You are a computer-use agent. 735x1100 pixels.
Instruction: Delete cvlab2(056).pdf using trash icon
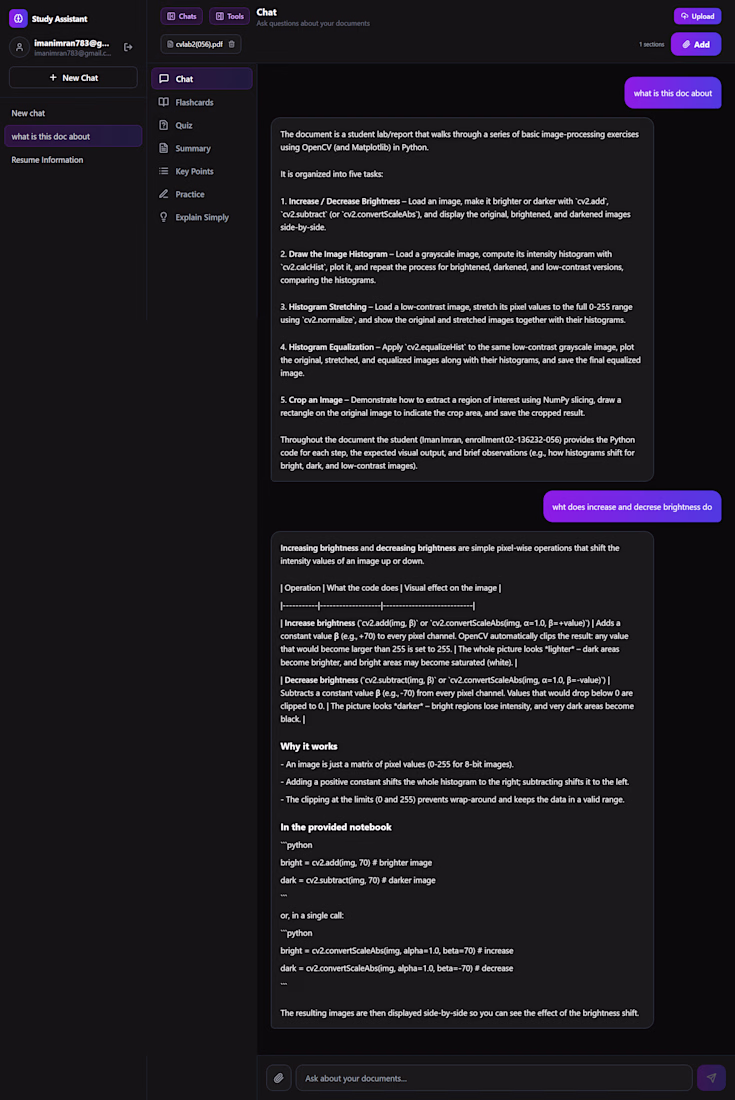pyautogui.click(x=231, y=44)
